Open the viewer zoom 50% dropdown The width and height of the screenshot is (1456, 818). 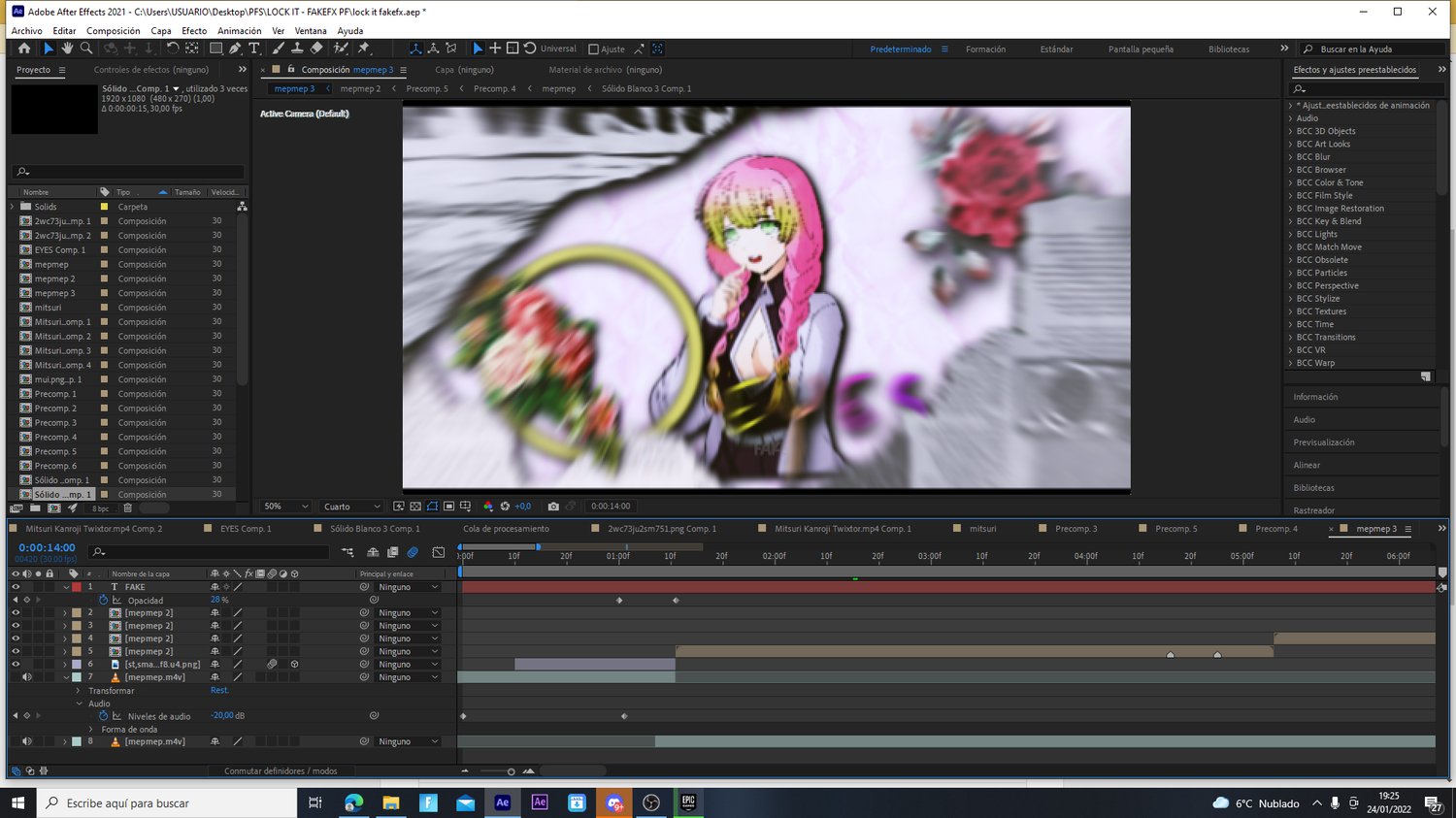[x=286, y=507]
